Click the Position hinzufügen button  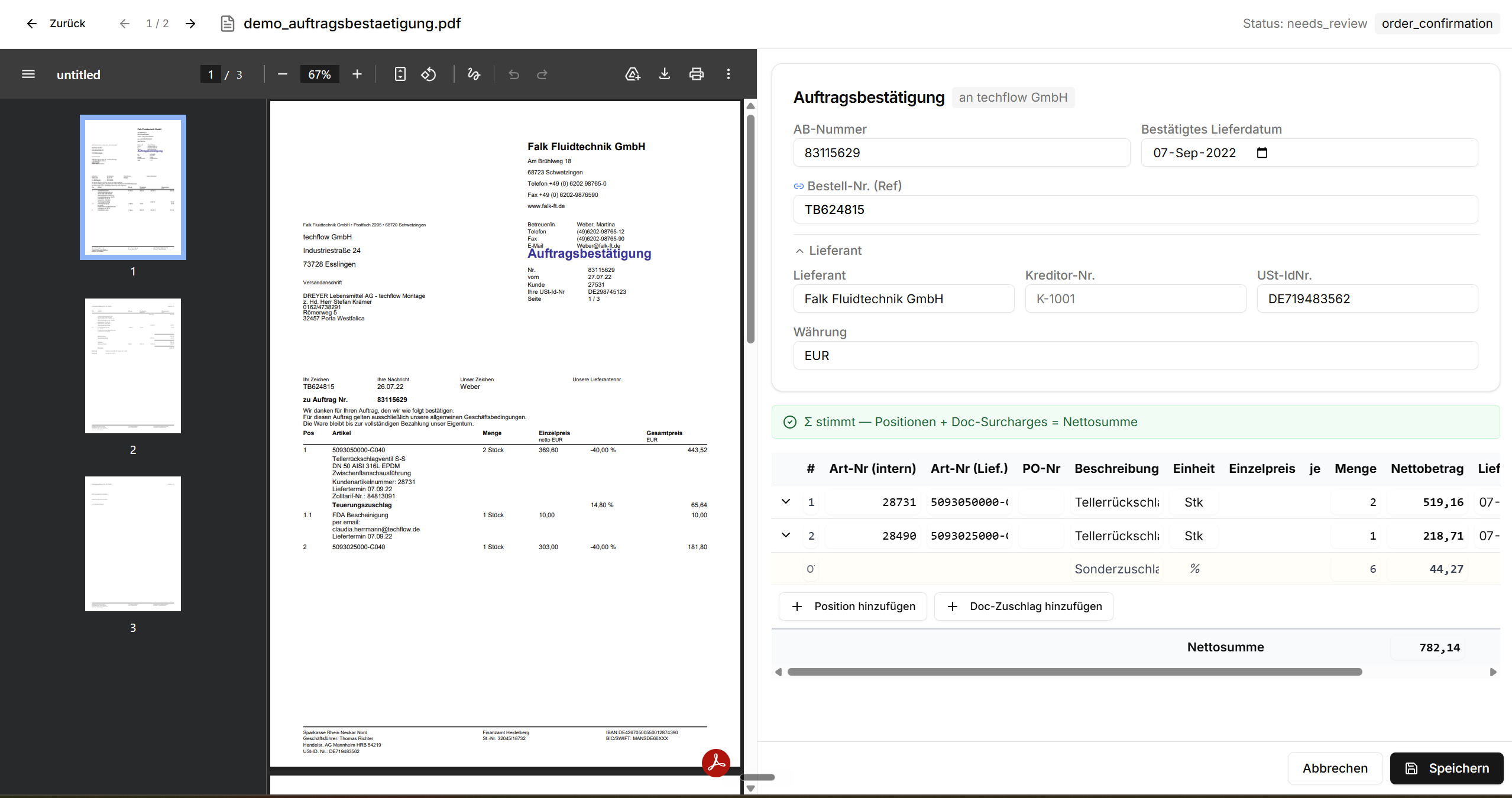point(853,606)
